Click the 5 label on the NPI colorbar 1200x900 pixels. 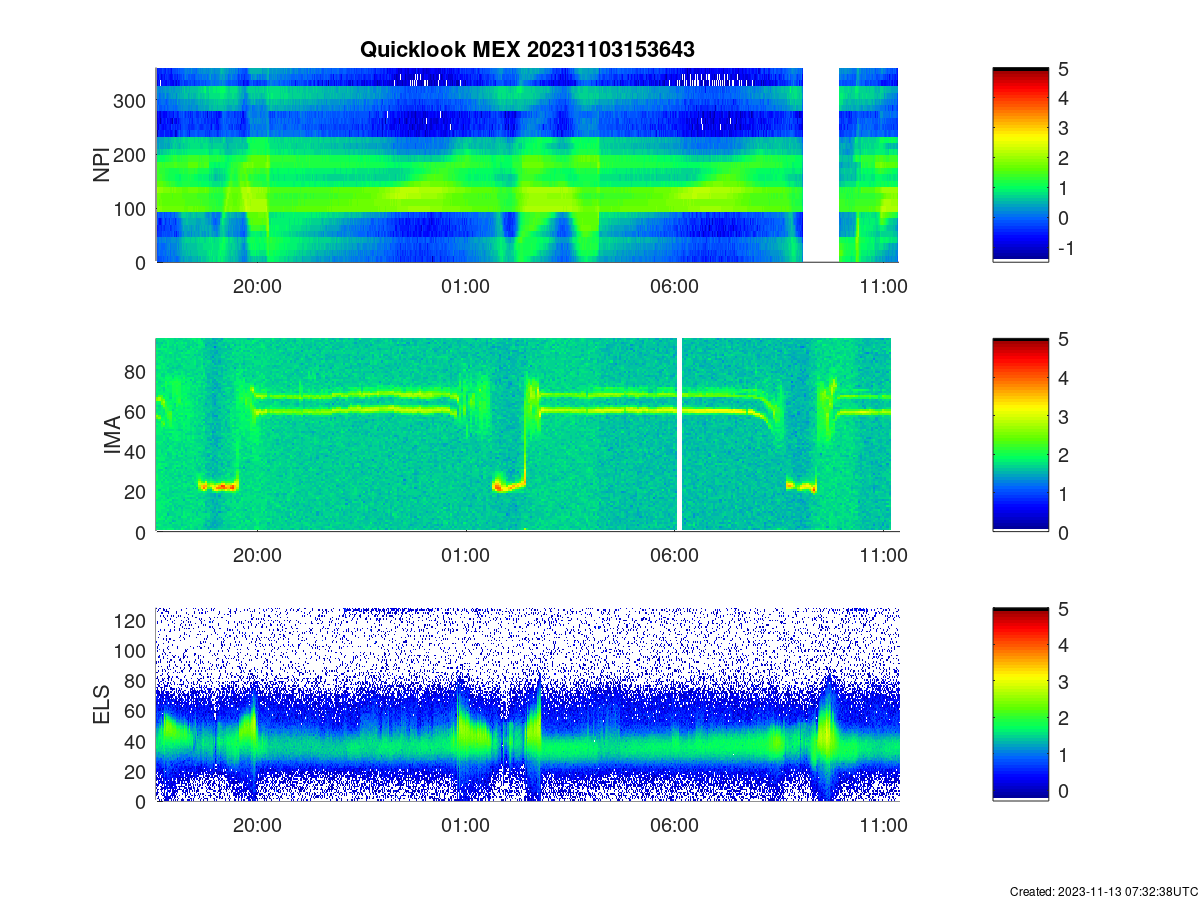[1063, 69]
